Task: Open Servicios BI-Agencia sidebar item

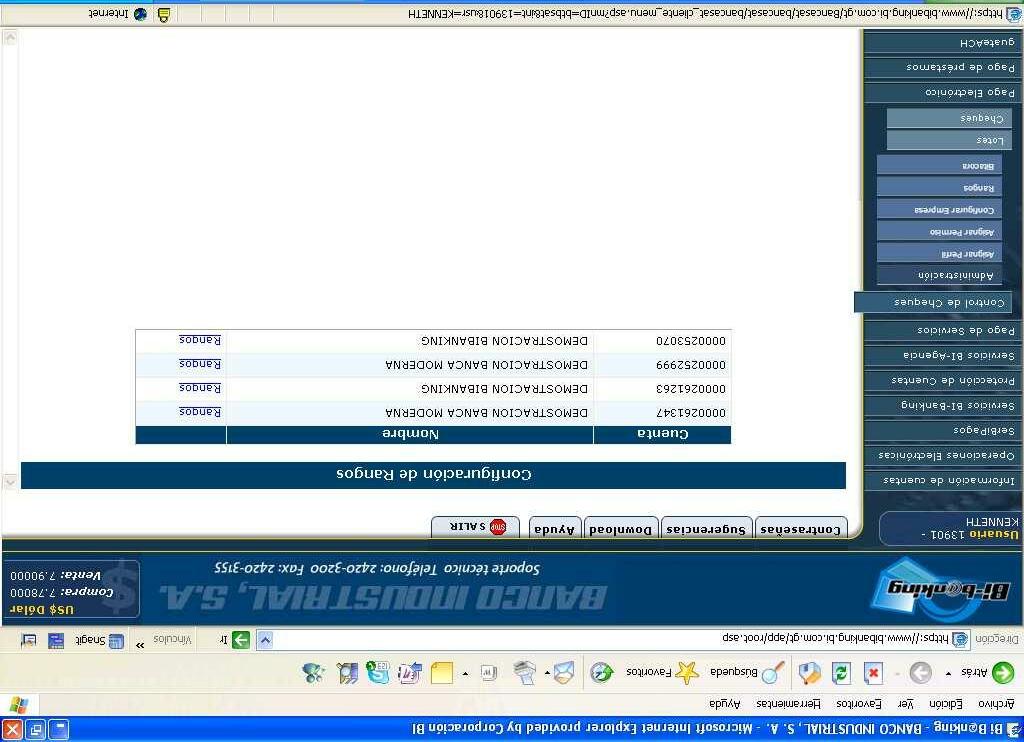Action: [942, 355]
